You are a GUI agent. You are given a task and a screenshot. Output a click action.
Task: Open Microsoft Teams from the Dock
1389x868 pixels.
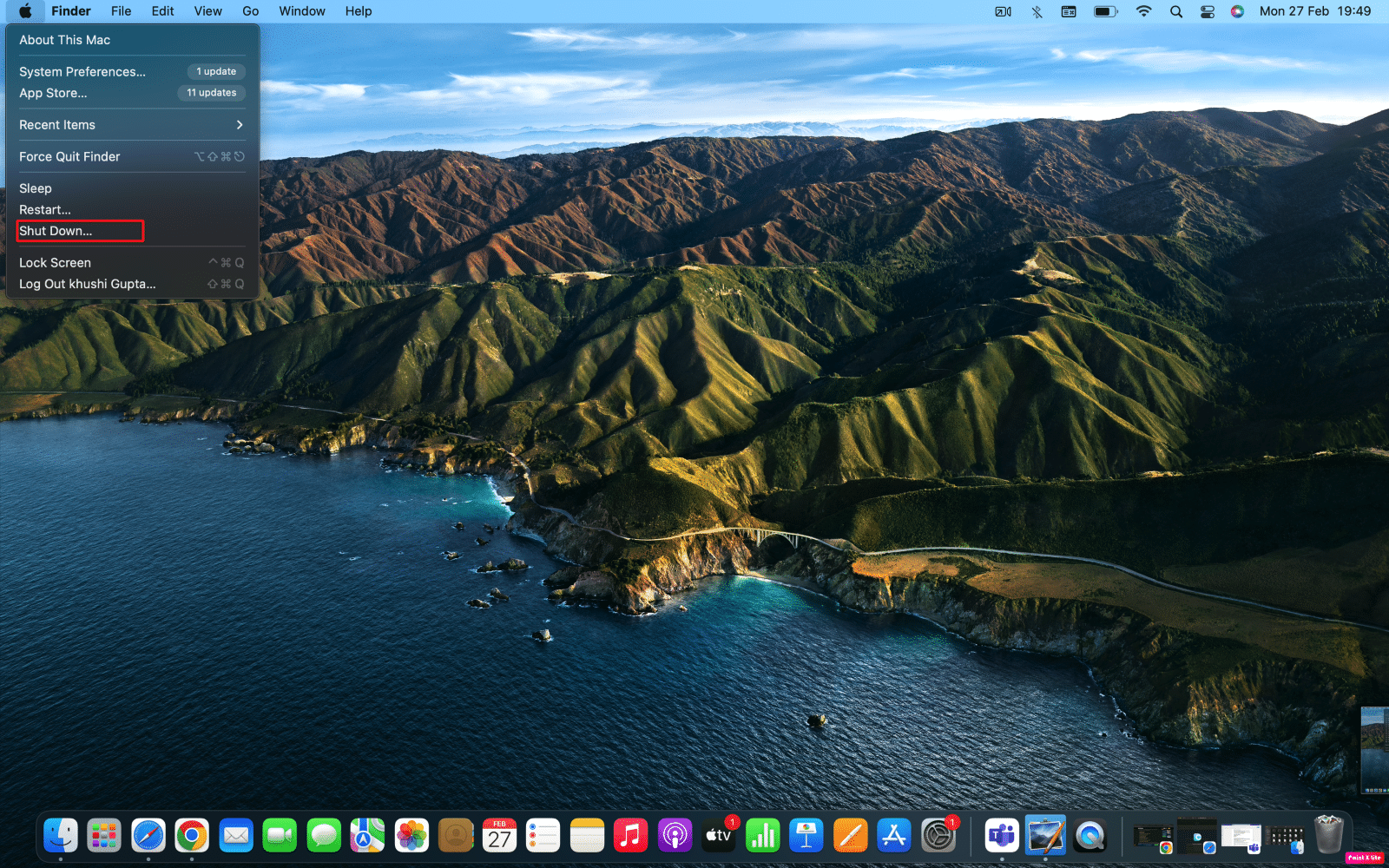pyautogui.click(x=1002, y=836)
